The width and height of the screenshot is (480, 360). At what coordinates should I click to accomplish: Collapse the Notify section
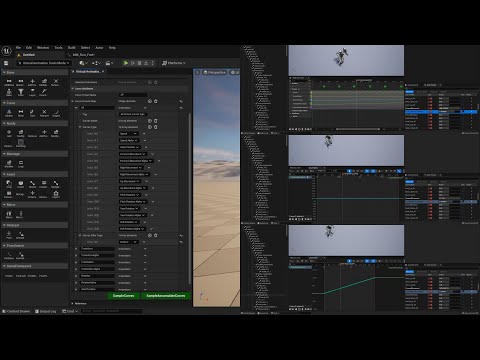(x=4, y=123)
